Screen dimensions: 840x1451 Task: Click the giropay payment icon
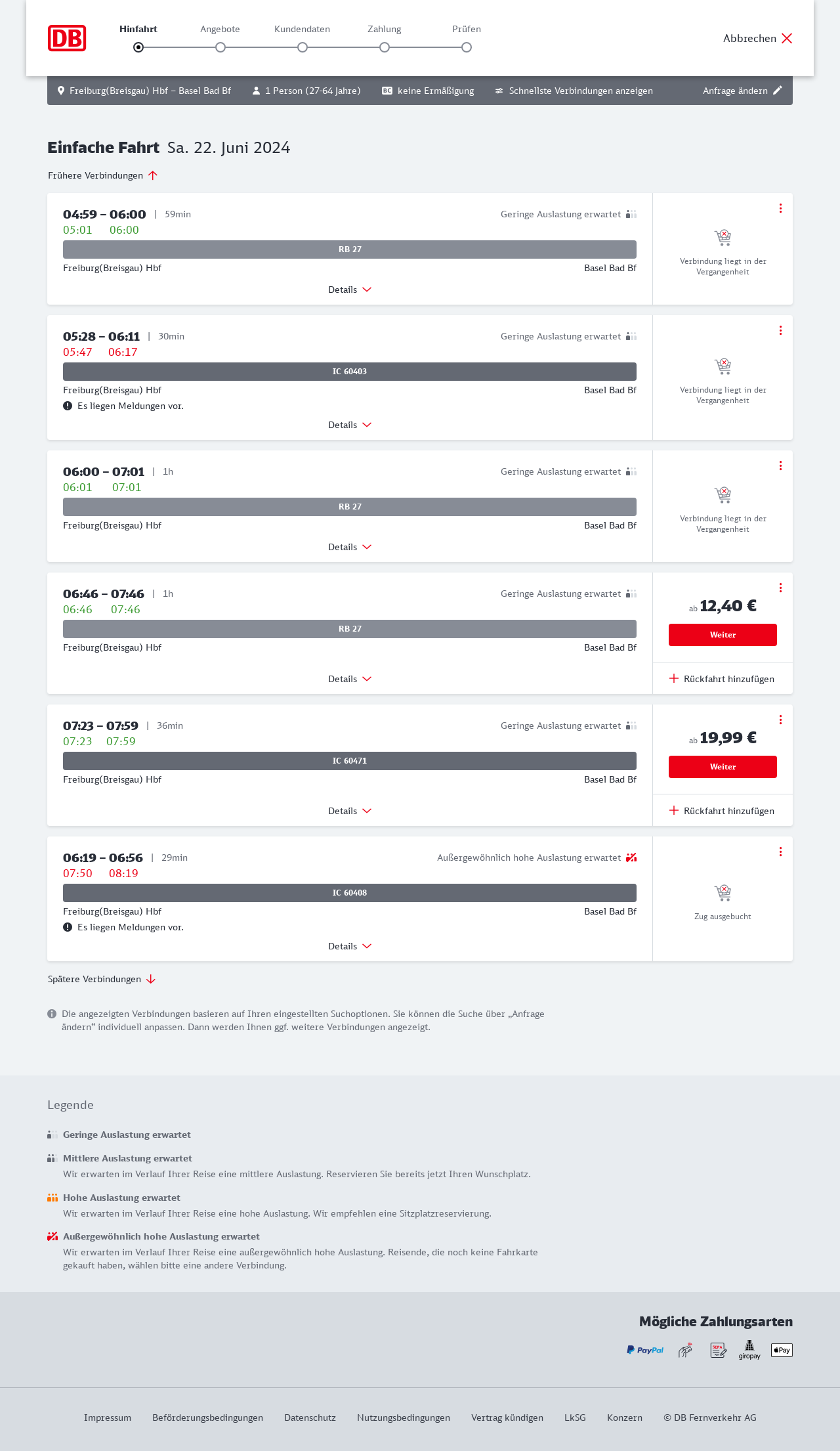coord(749,1350)
